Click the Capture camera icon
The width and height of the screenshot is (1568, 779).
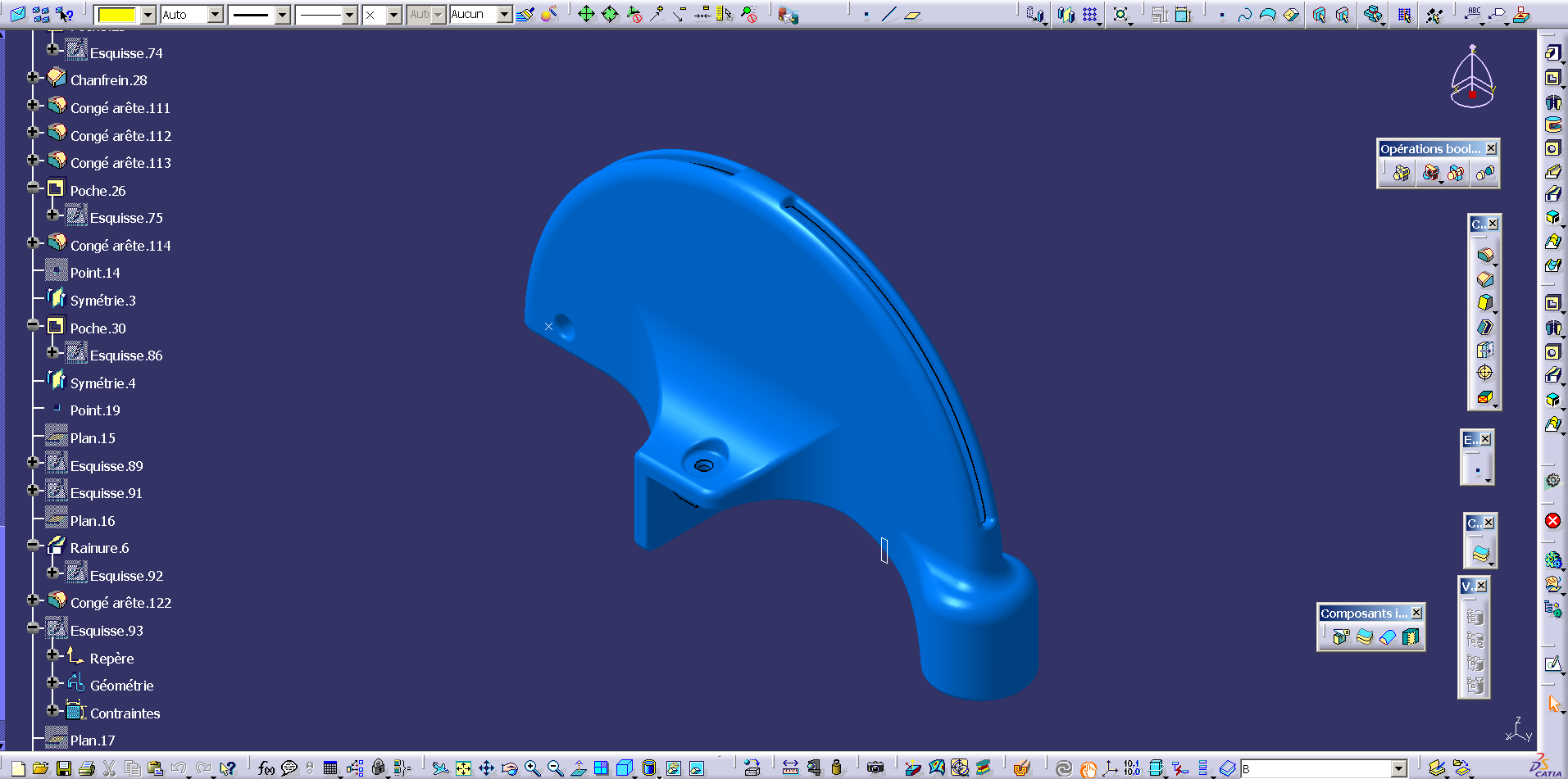point(875,768)
